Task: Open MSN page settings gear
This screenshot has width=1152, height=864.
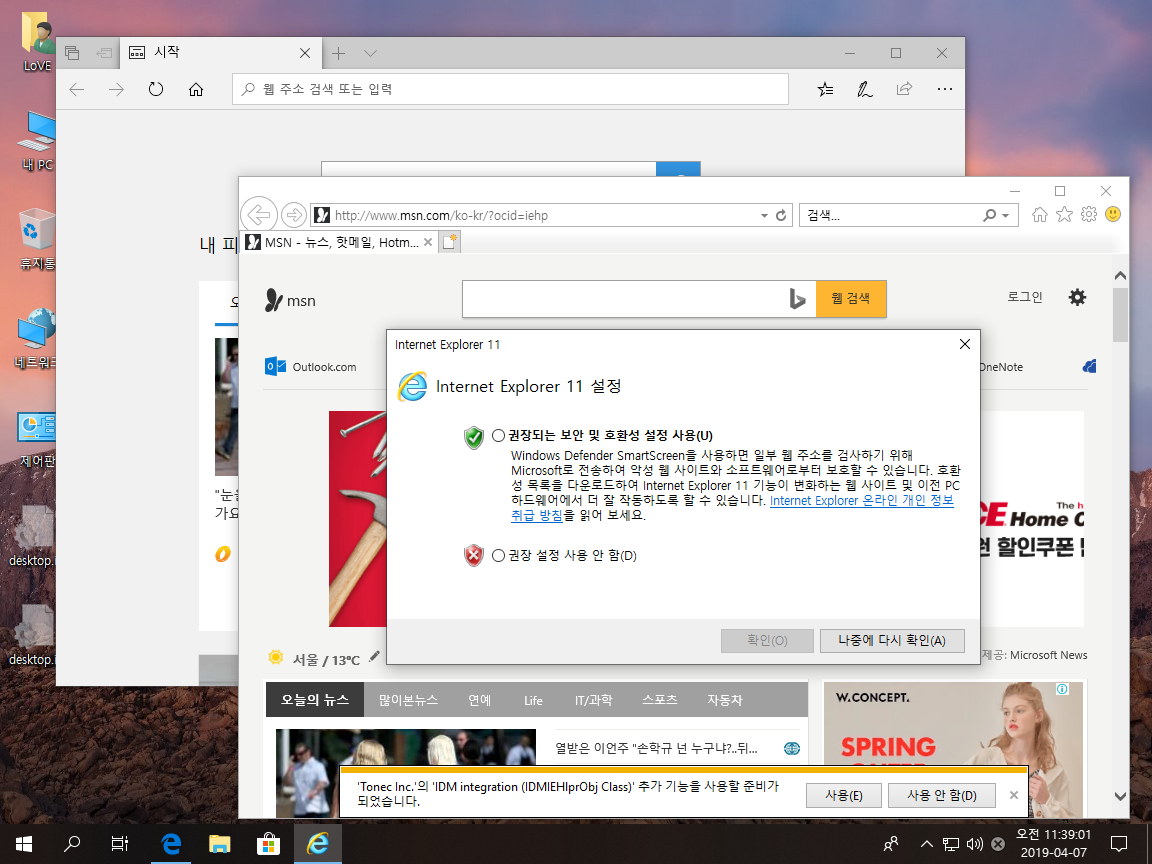Action: tap(1077, 297)
